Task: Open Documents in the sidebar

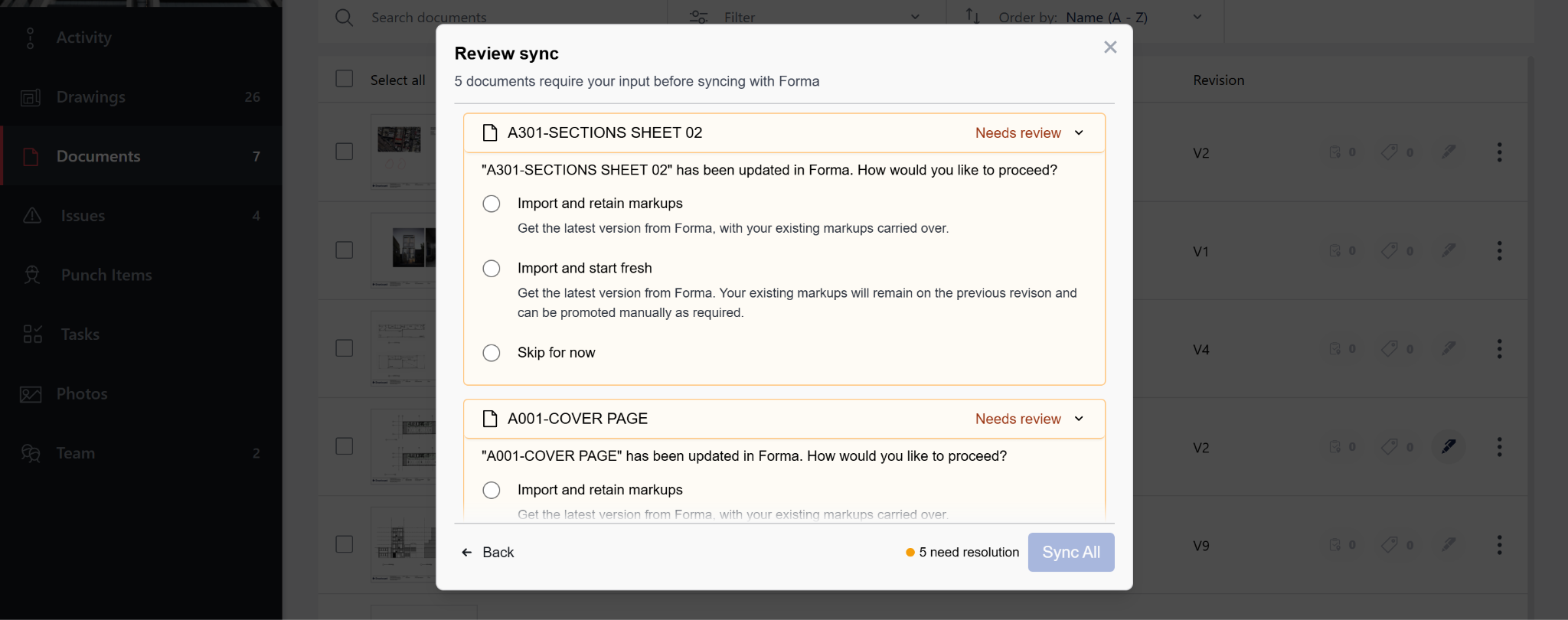Action: pos(141,156)
